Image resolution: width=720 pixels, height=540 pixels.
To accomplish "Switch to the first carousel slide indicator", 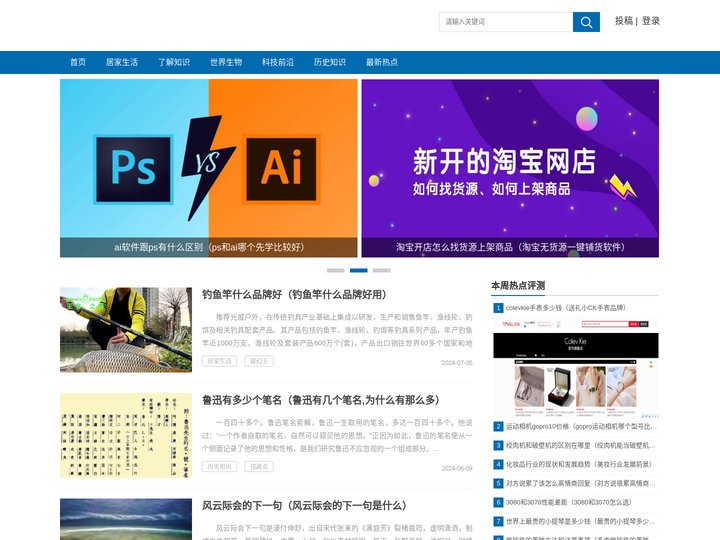I will click(x=336, y=270).
